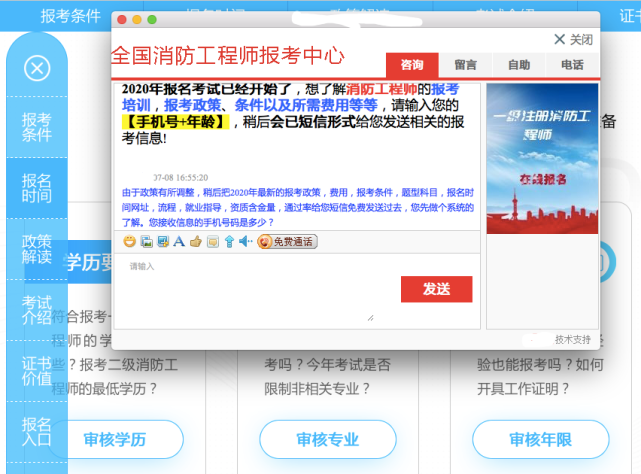
Task: Click the yellow minimize window dot
Action: tap(137, 20)
